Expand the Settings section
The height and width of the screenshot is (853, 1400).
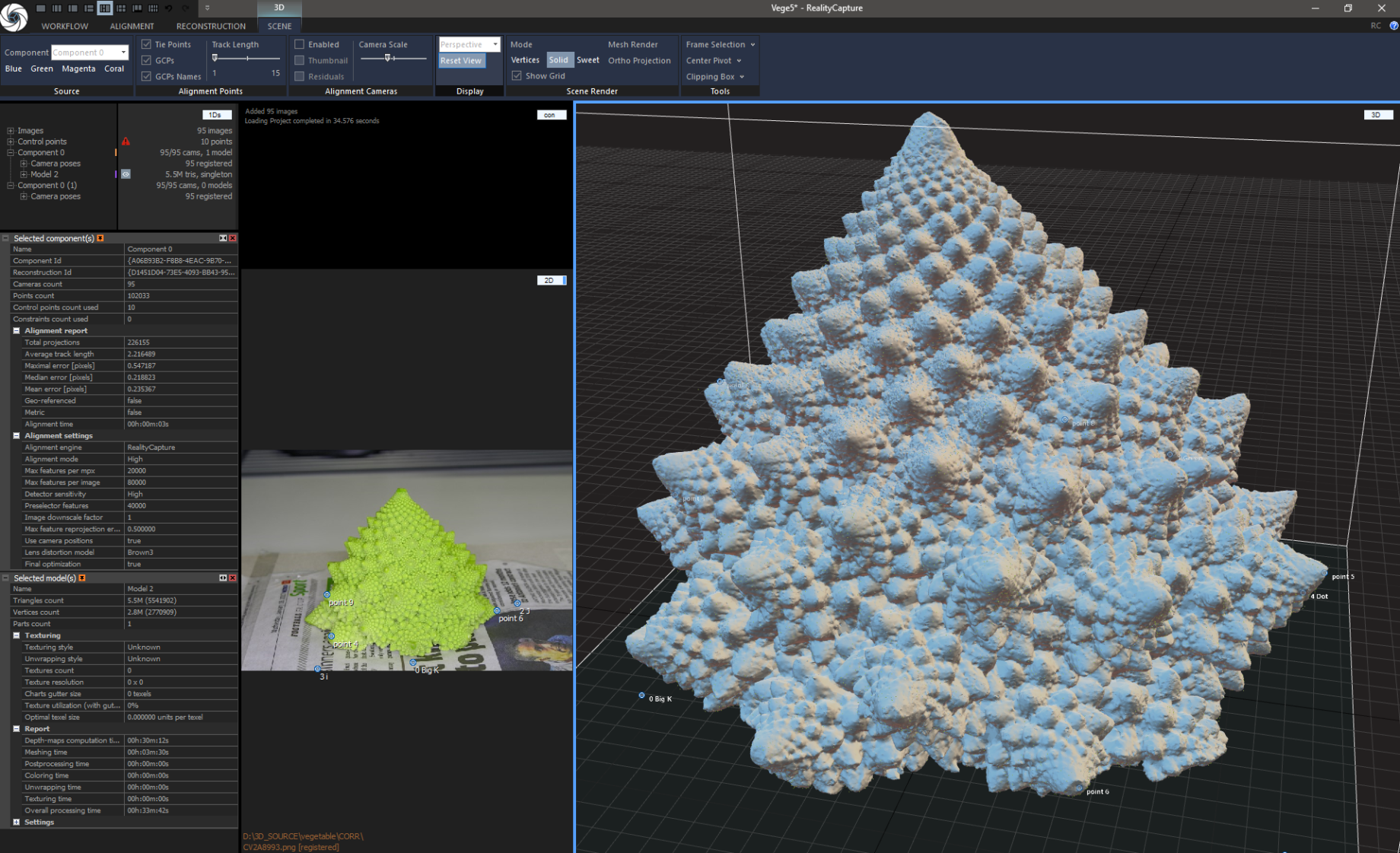(17, 822)
